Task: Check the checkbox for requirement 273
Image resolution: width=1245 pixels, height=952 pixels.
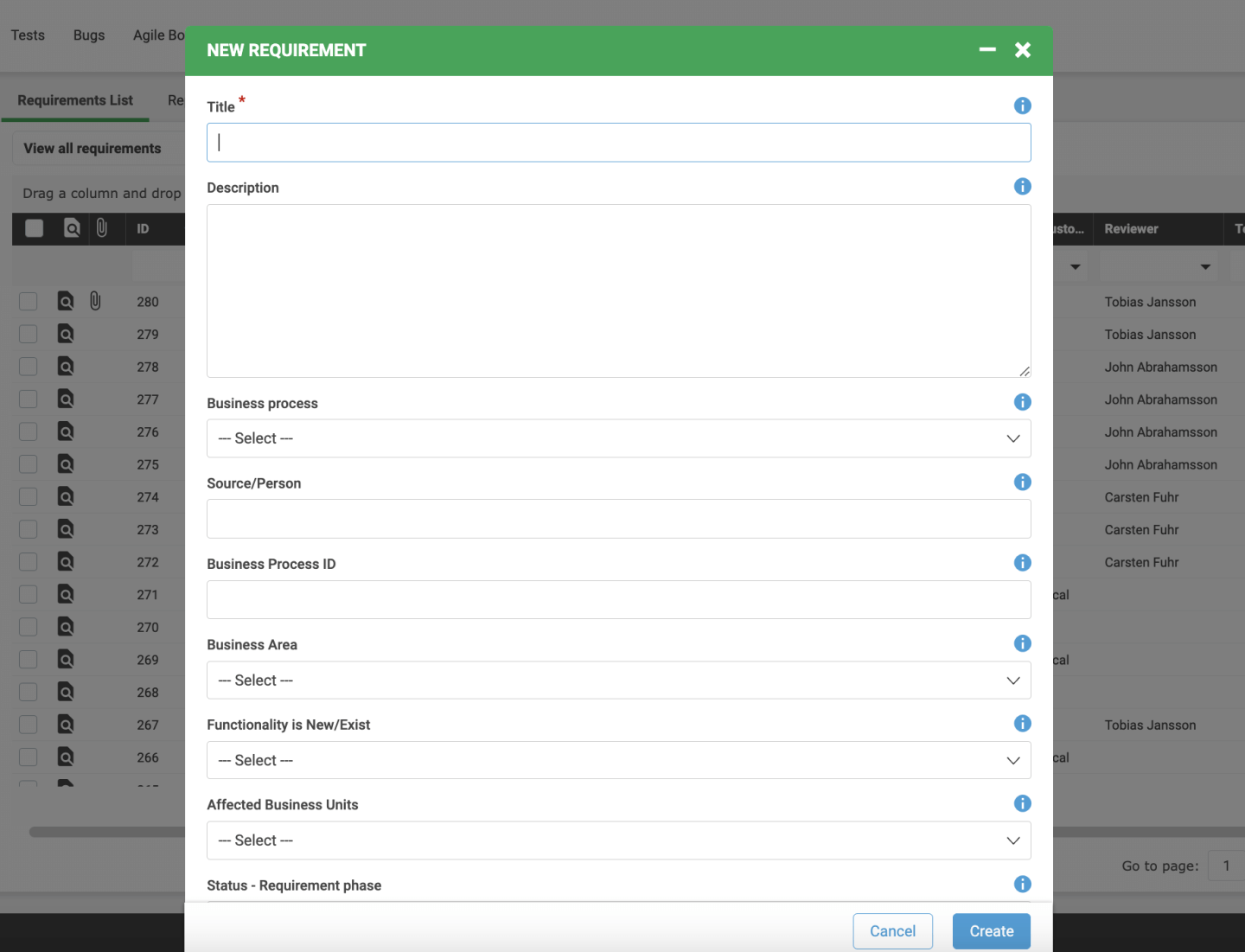Action: (x=28, y=528)
